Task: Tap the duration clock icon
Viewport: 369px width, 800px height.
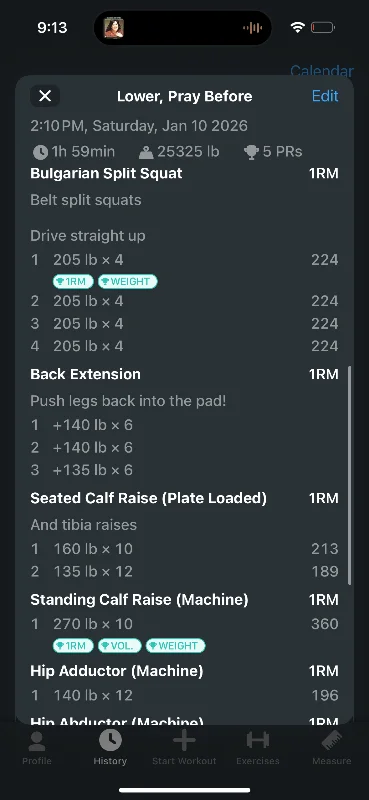Action: 40,152
